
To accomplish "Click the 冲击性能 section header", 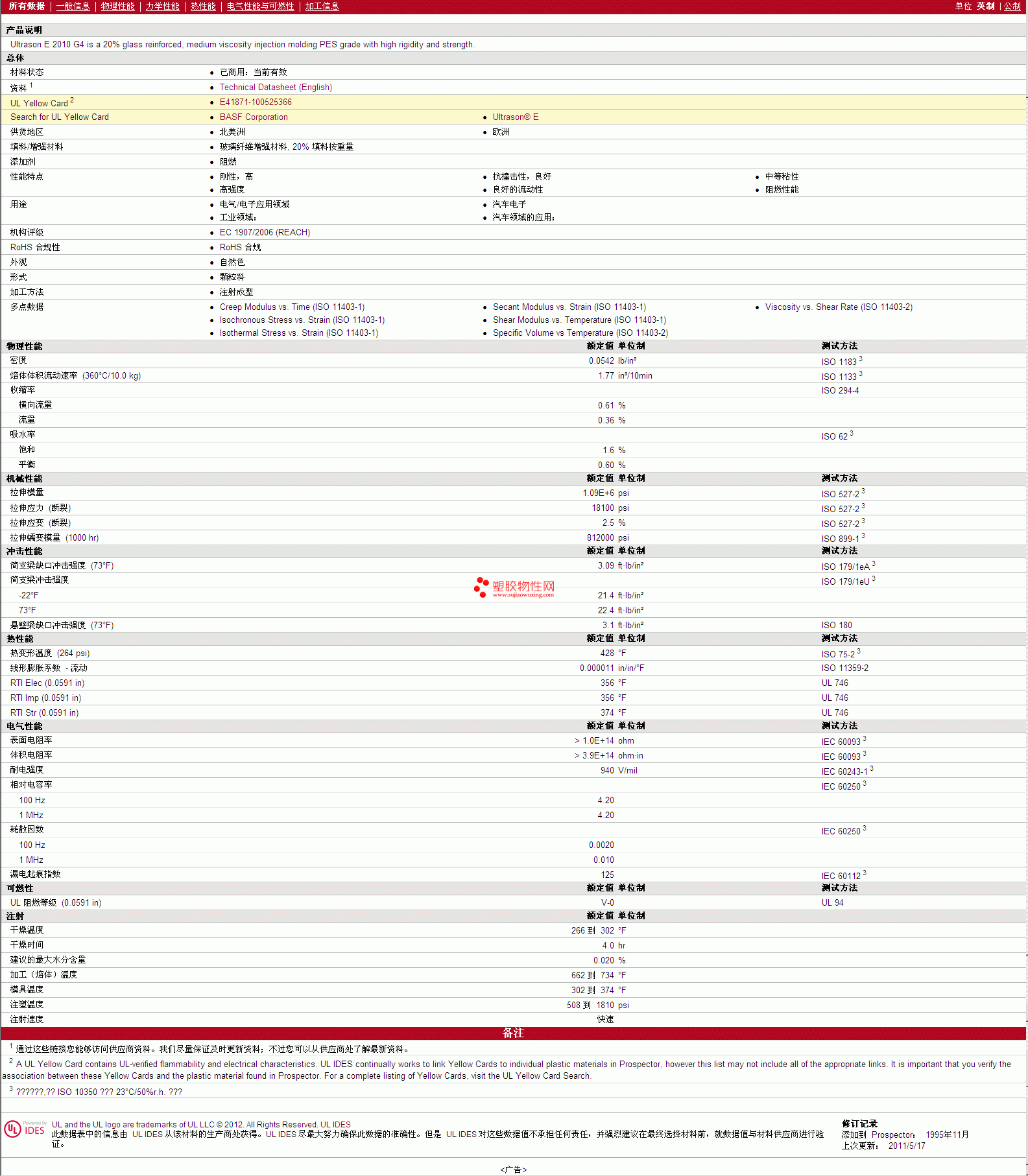I will point(24,552).
